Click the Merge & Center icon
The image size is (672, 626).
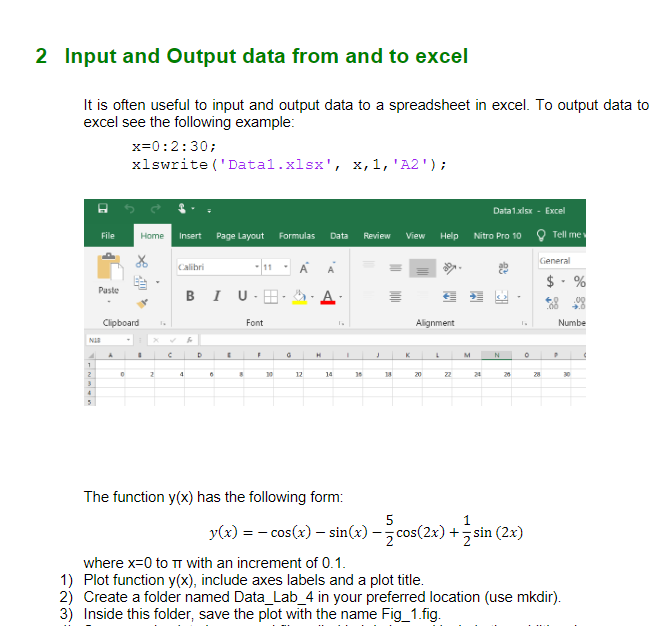pyautogui.click(x=501, y=297)
